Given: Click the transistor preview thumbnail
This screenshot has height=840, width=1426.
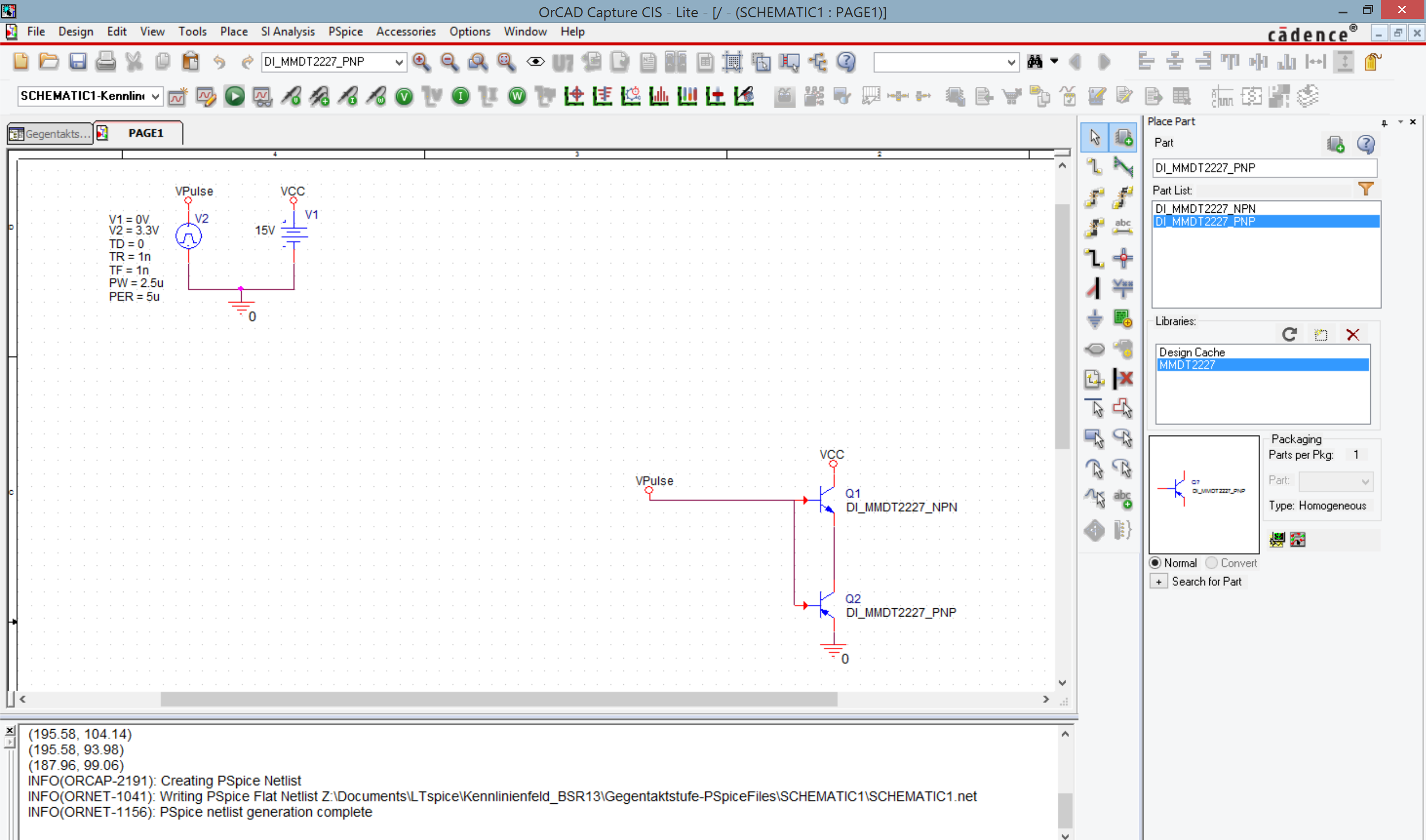Looking at the screenshot, I should point(1204,494).
